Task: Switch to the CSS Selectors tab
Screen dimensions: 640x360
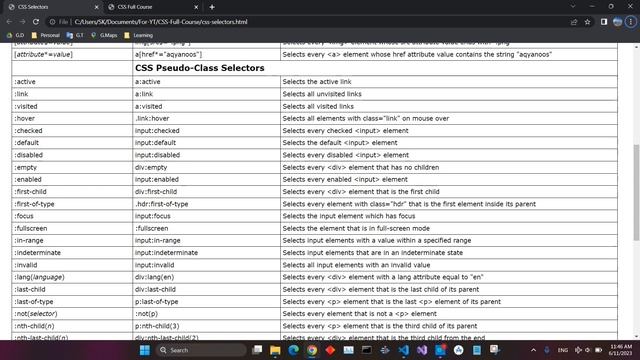Action: tap(52, 7)
